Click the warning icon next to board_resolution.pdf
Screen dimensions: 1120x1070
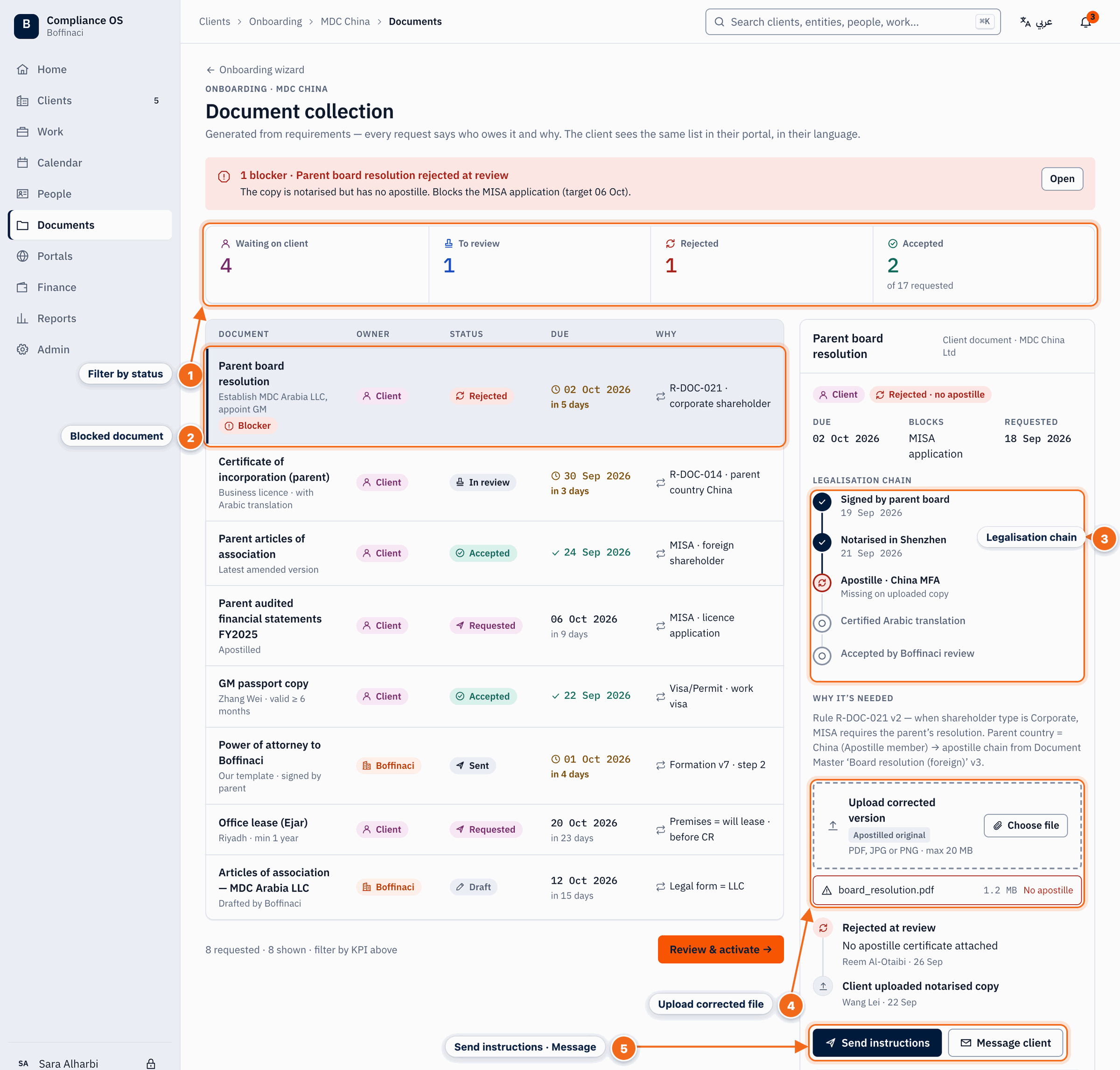pyautogui.click(x=826, y=890)
